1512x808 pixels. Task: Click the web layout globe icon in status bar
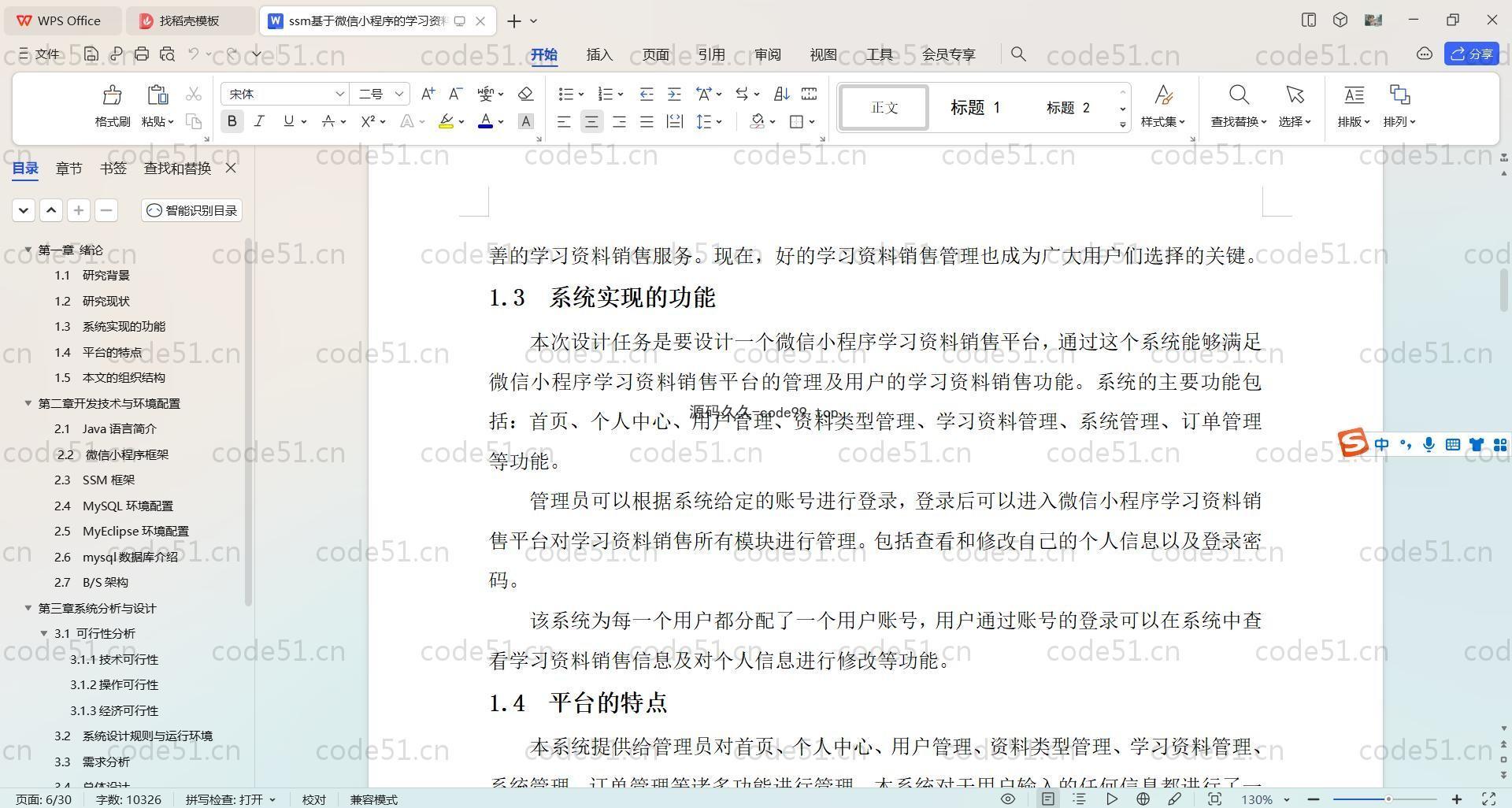[x=1143, y=799]
